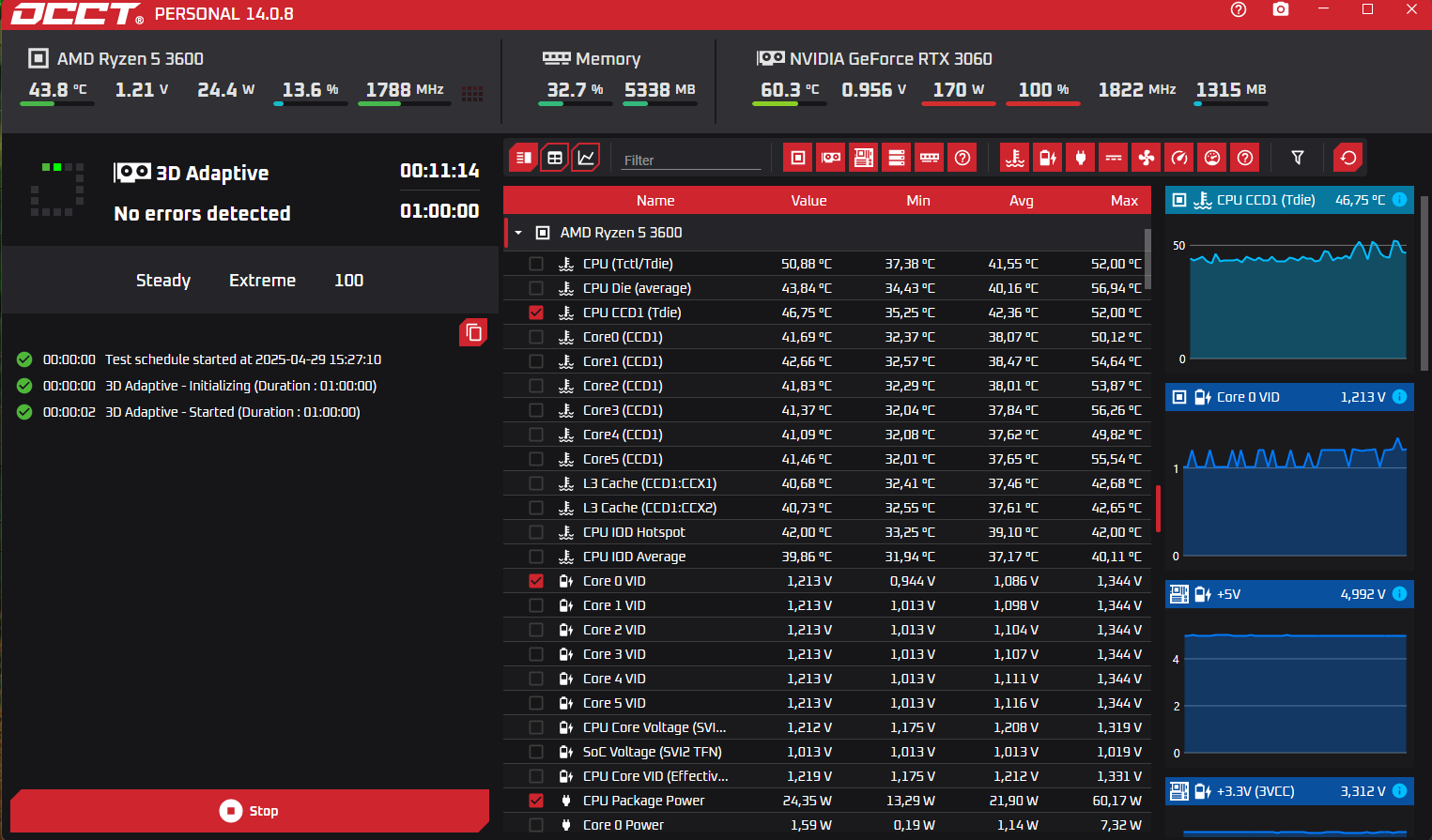The image size is (1432, 840).
Task: Filter by voltage sensor type icon
Action: pos(1048,158)
